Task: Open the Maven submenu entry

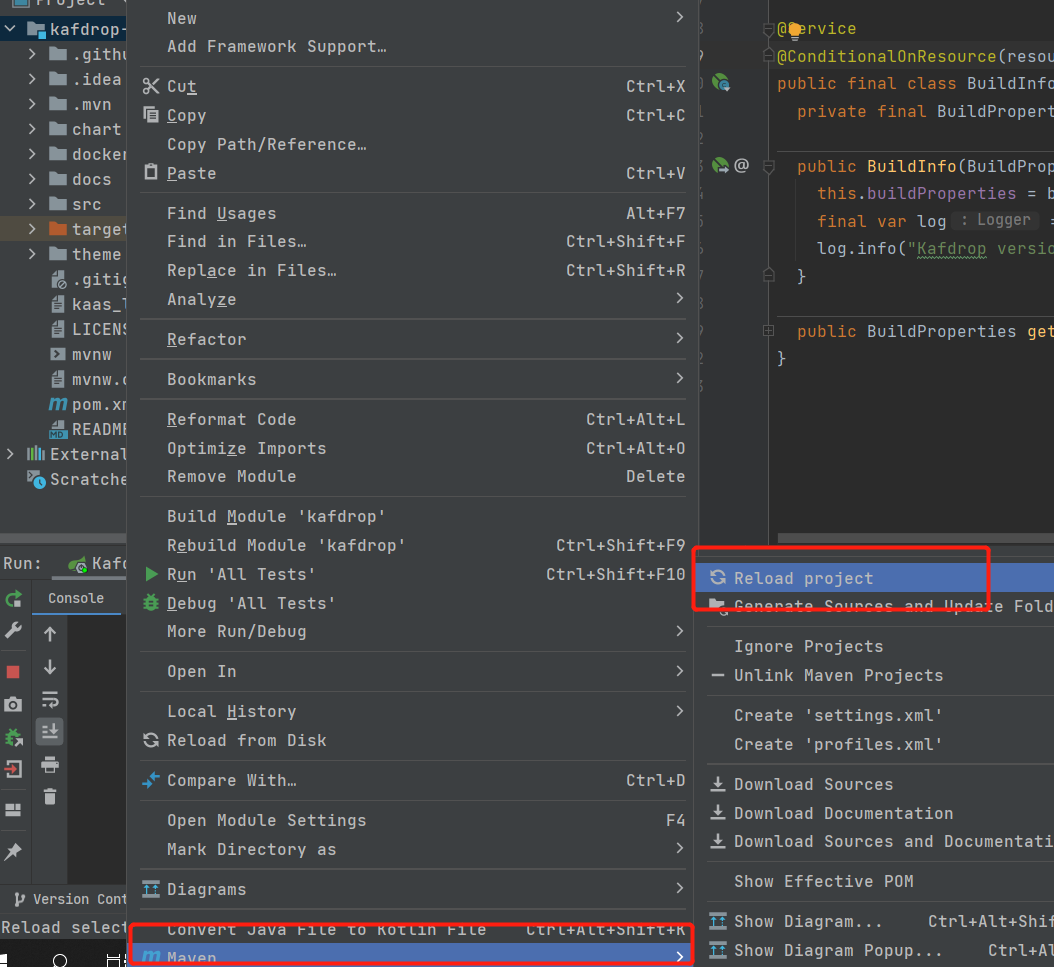Action: coord(413,956)
